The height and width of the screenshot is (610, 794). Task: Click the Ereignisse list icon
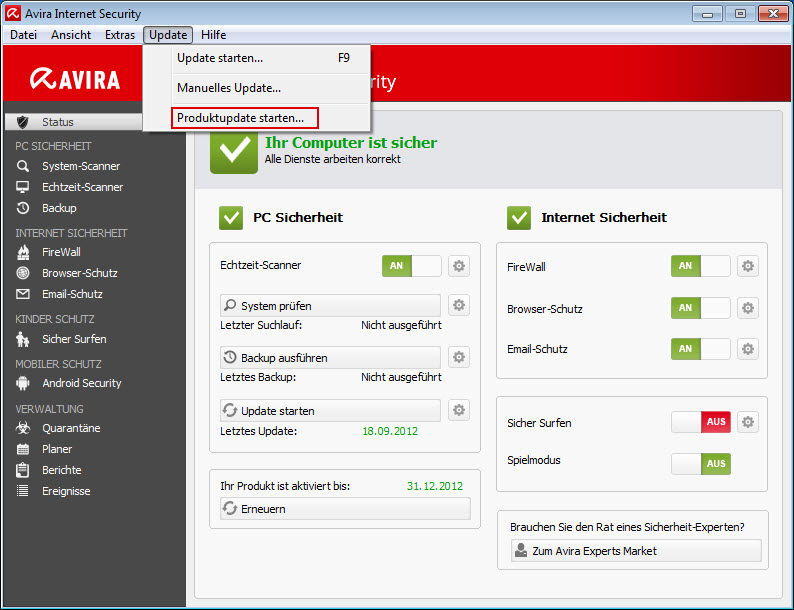click(23, 491)
